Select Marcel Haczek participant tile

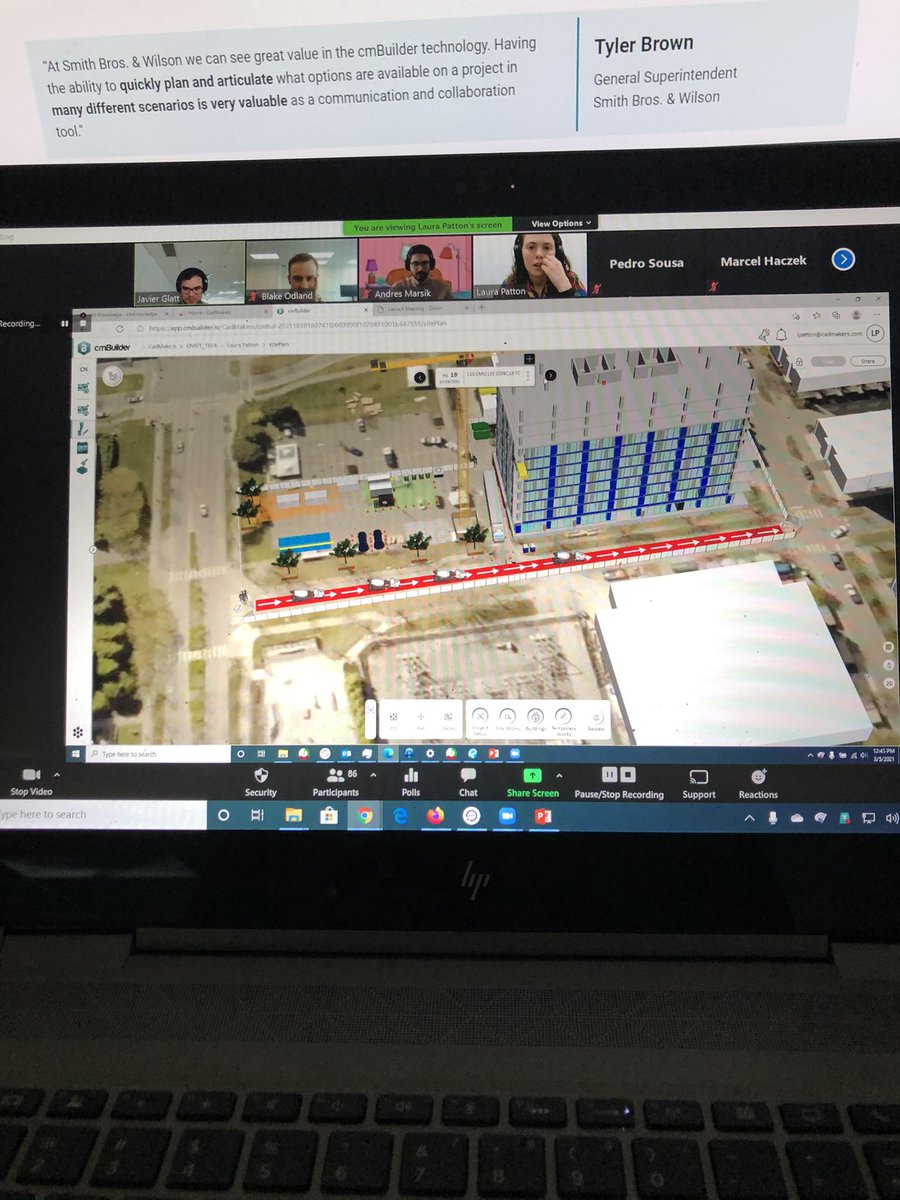(x=762, y=262)
